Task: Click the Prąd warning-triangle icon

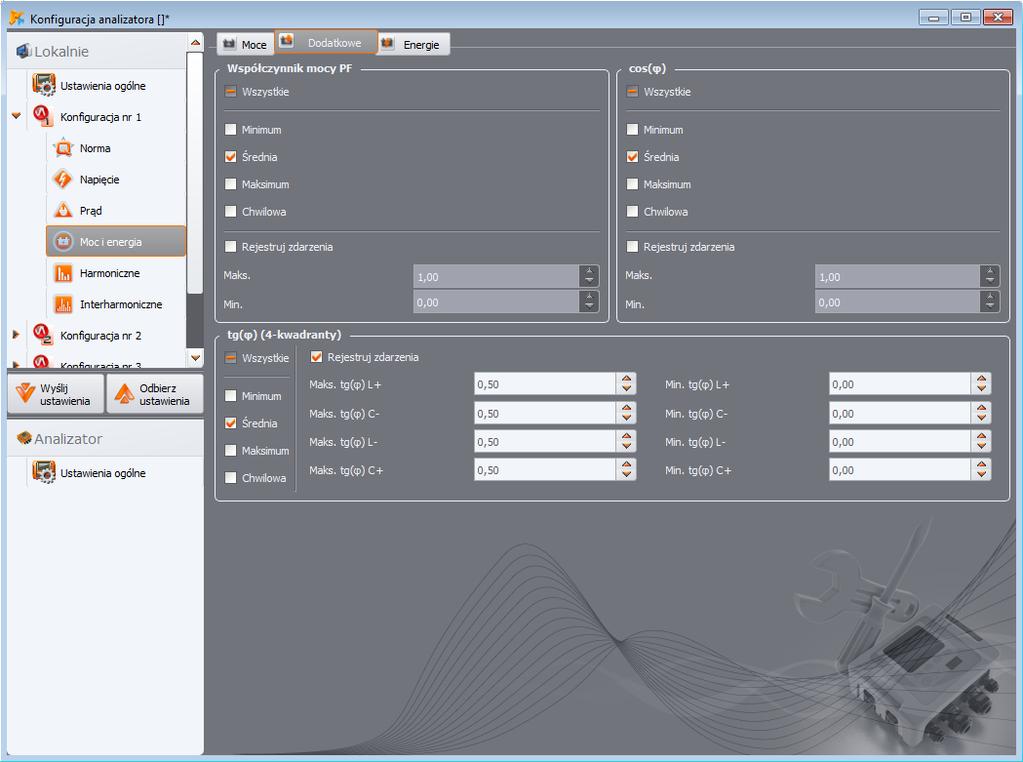Action: click(63, 210)
